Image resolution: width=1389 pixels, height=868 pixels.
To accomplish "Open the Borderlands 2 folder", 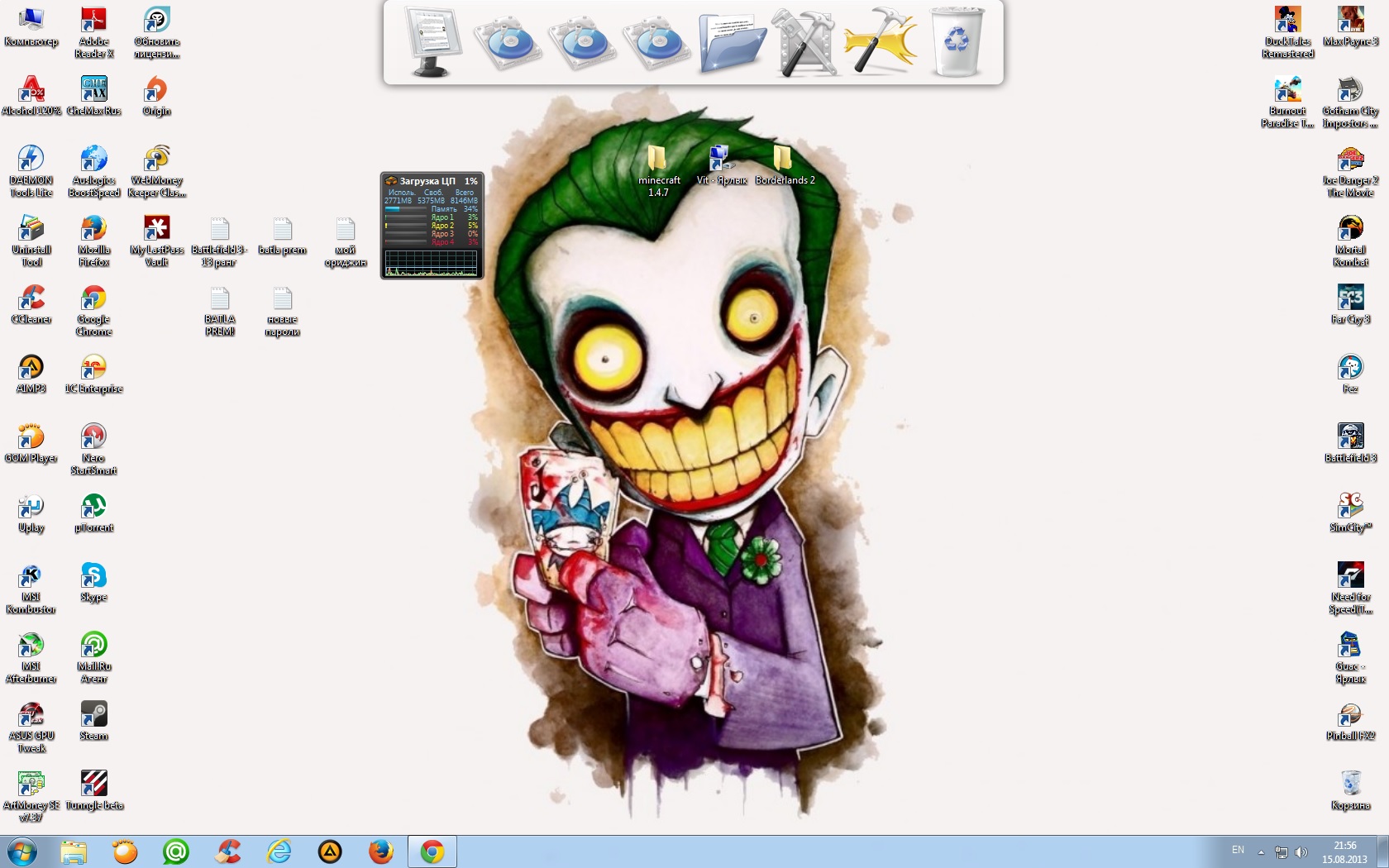I will 784,165.
